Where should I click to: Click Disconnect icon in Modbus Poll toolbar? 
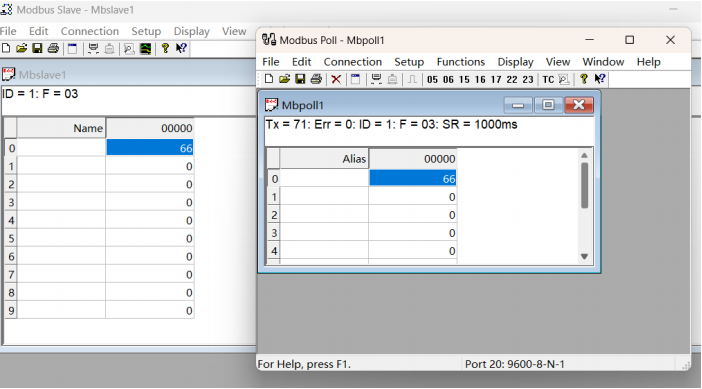pos(393,79)
